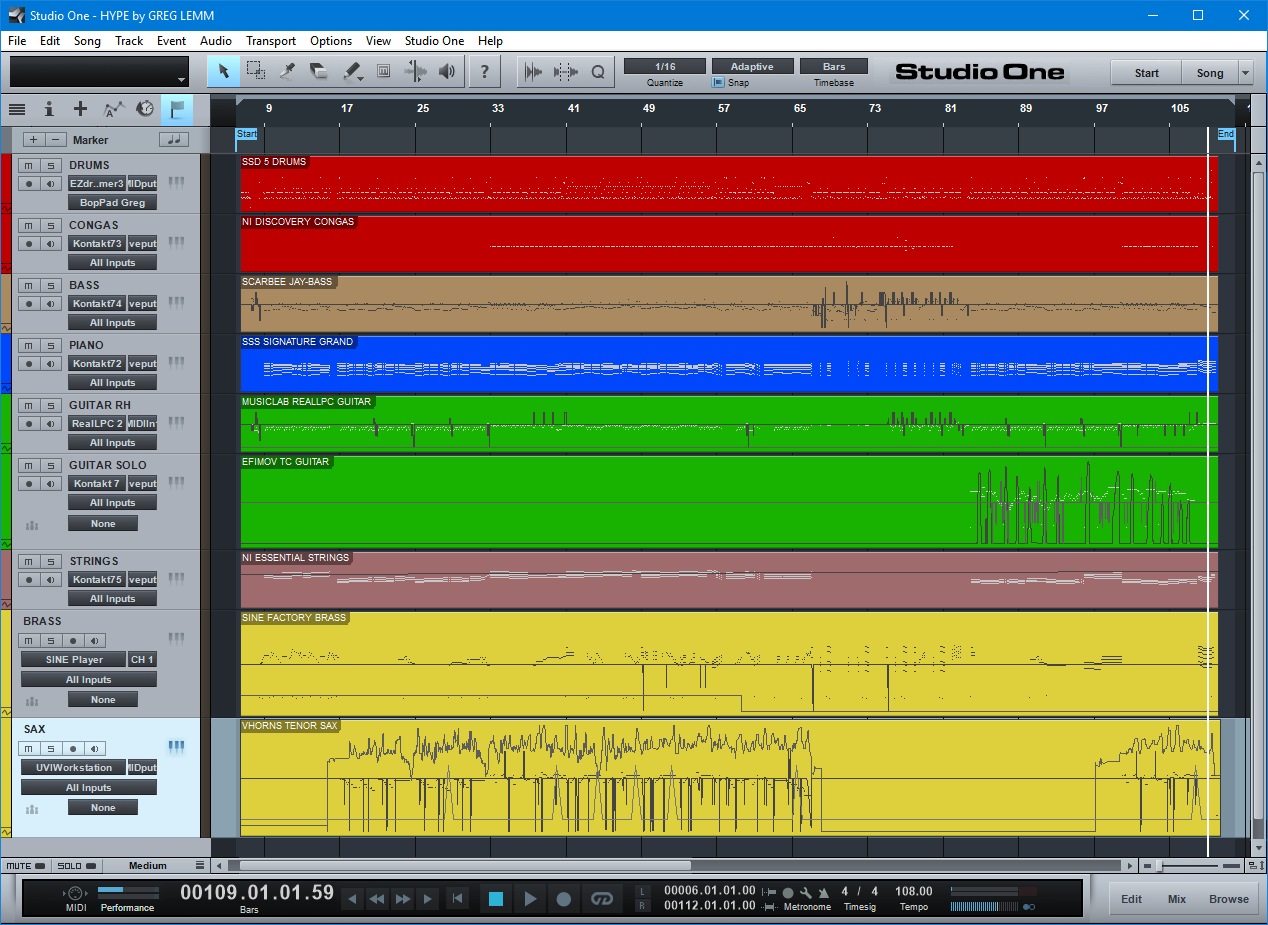Click the Remove Marker minus button
Image resolution: width=1268 pixels, height=925 pixels.
(57, 140)
